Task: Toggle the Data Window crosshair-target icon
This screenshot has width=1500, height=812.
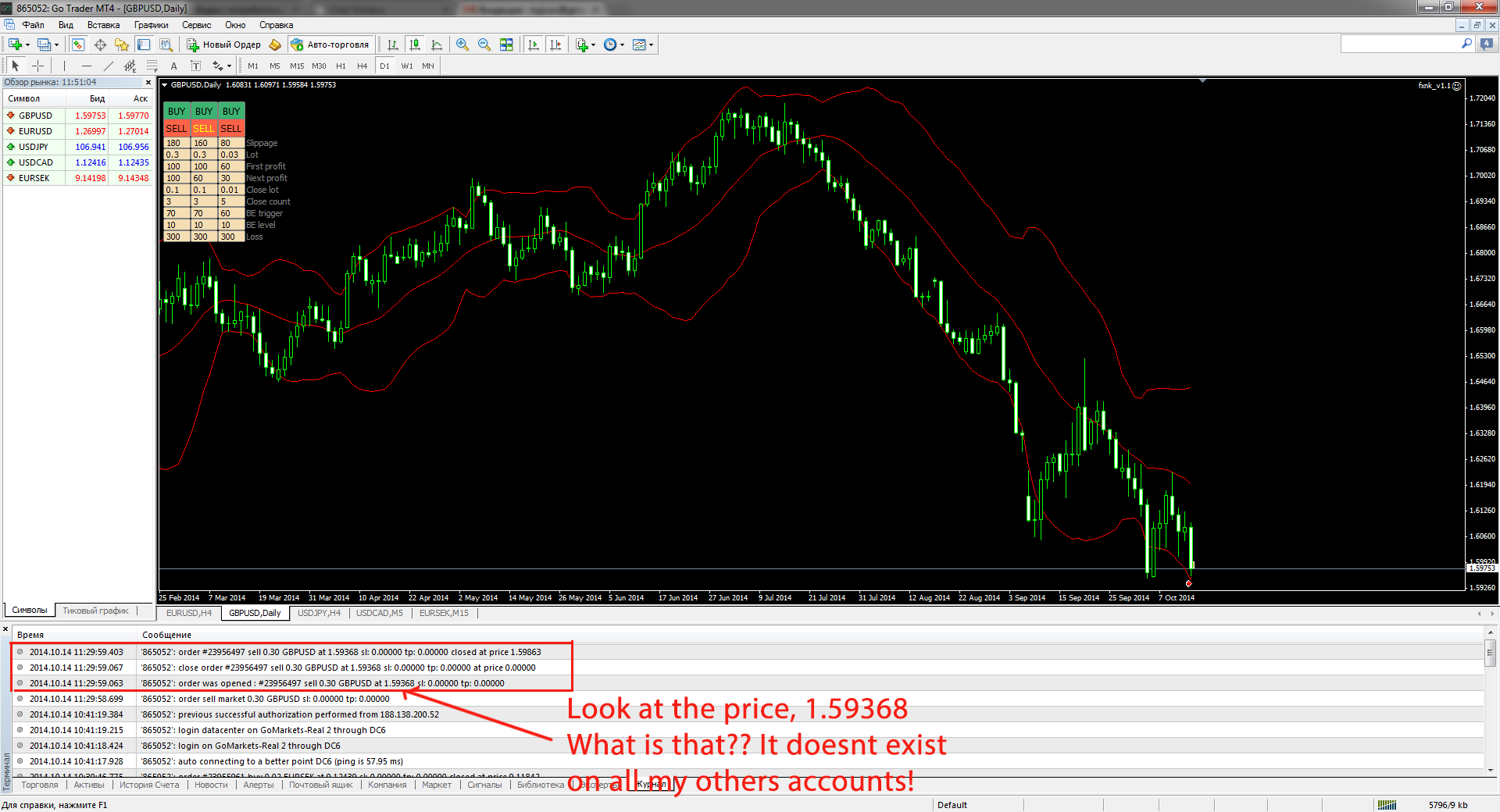Action: [x=100, y=45]
